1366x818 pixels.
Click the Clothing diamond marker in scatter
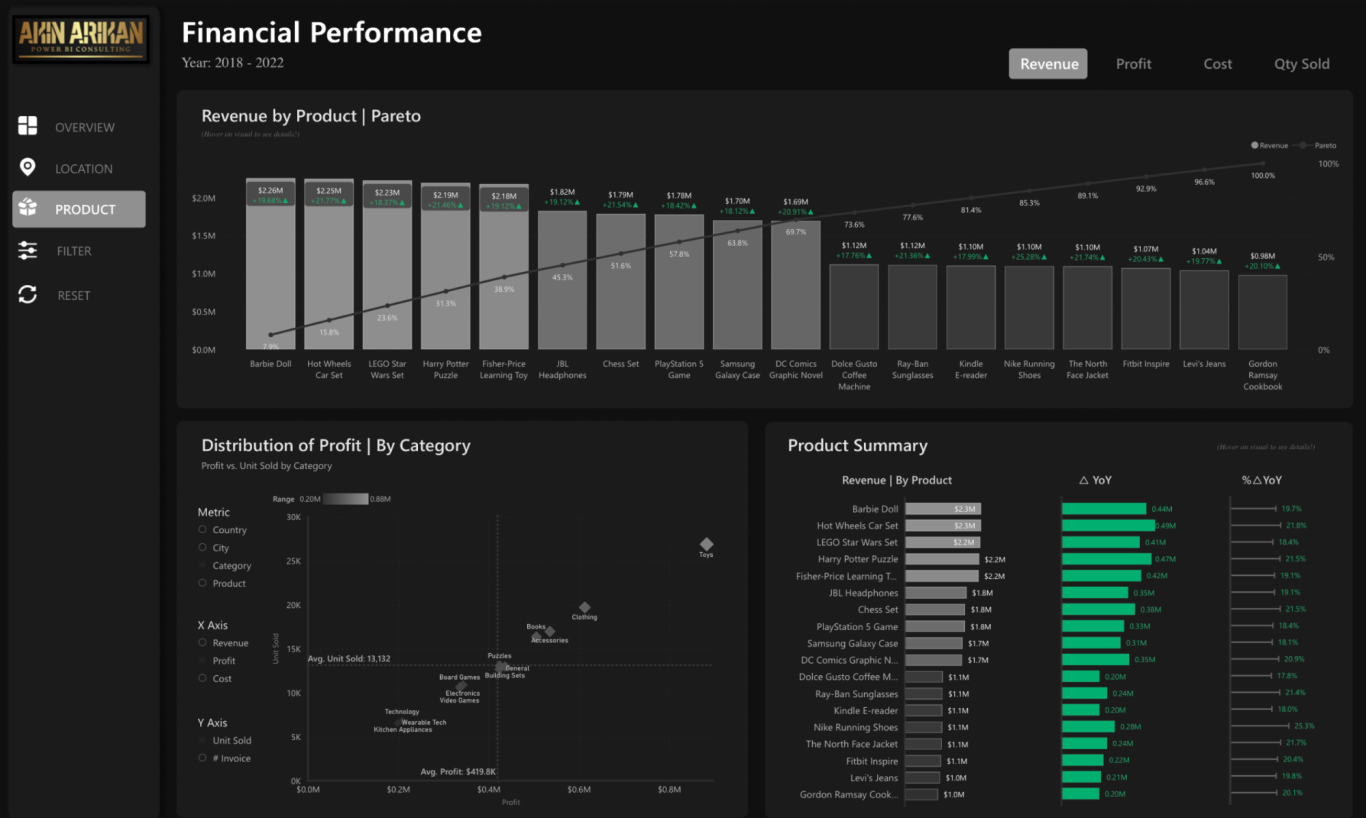pos(585,607)
